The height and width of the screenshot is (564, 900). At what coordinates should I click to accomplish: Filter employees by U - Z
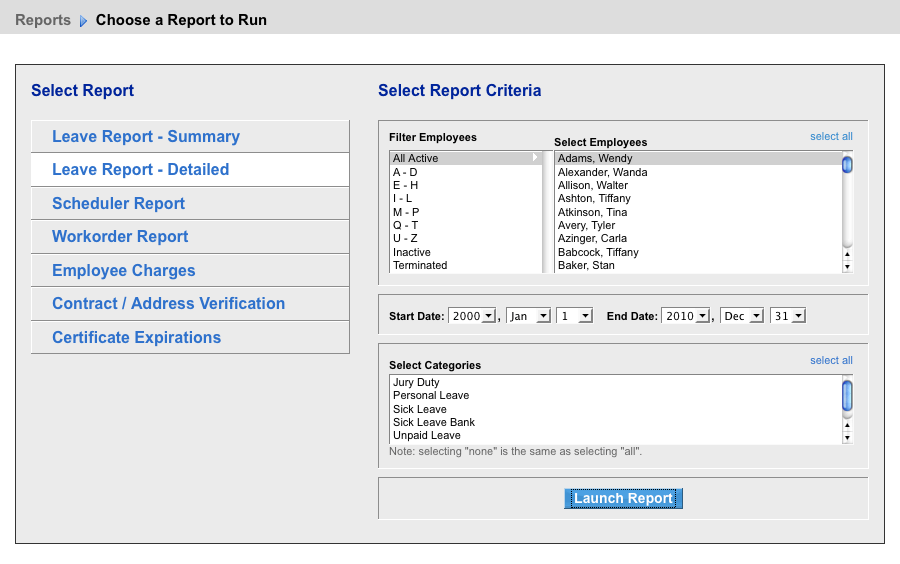[465, 239]
